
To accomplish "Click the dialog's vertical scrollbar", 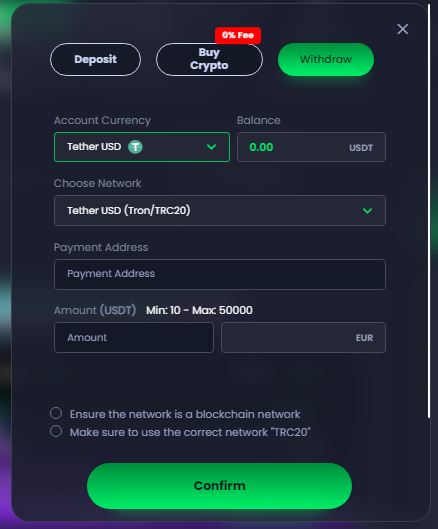I will point(429,211).
